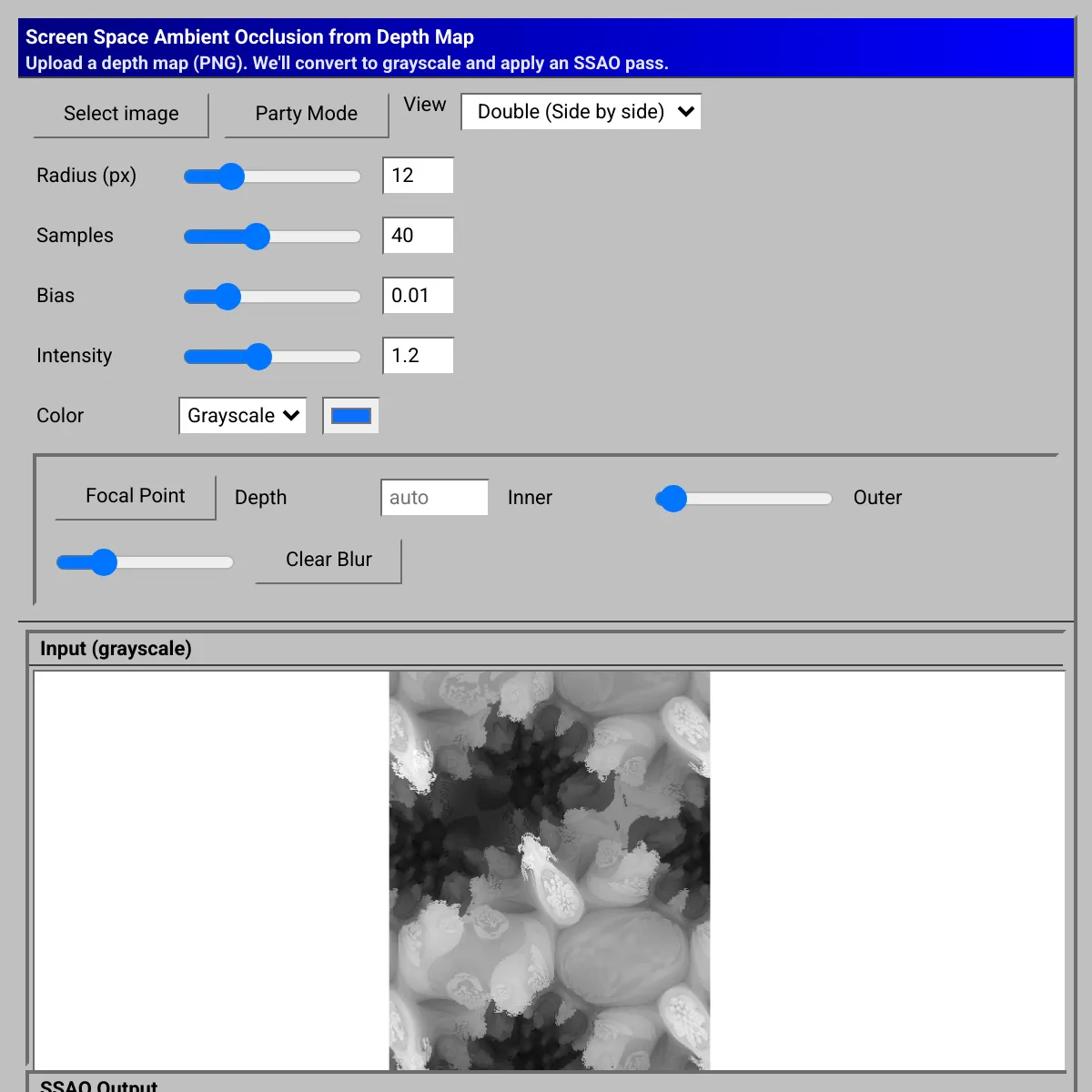This screenshot has width=1092, height=1092.
Task: Click the Depth auto input field
Action: pos(434,497)
